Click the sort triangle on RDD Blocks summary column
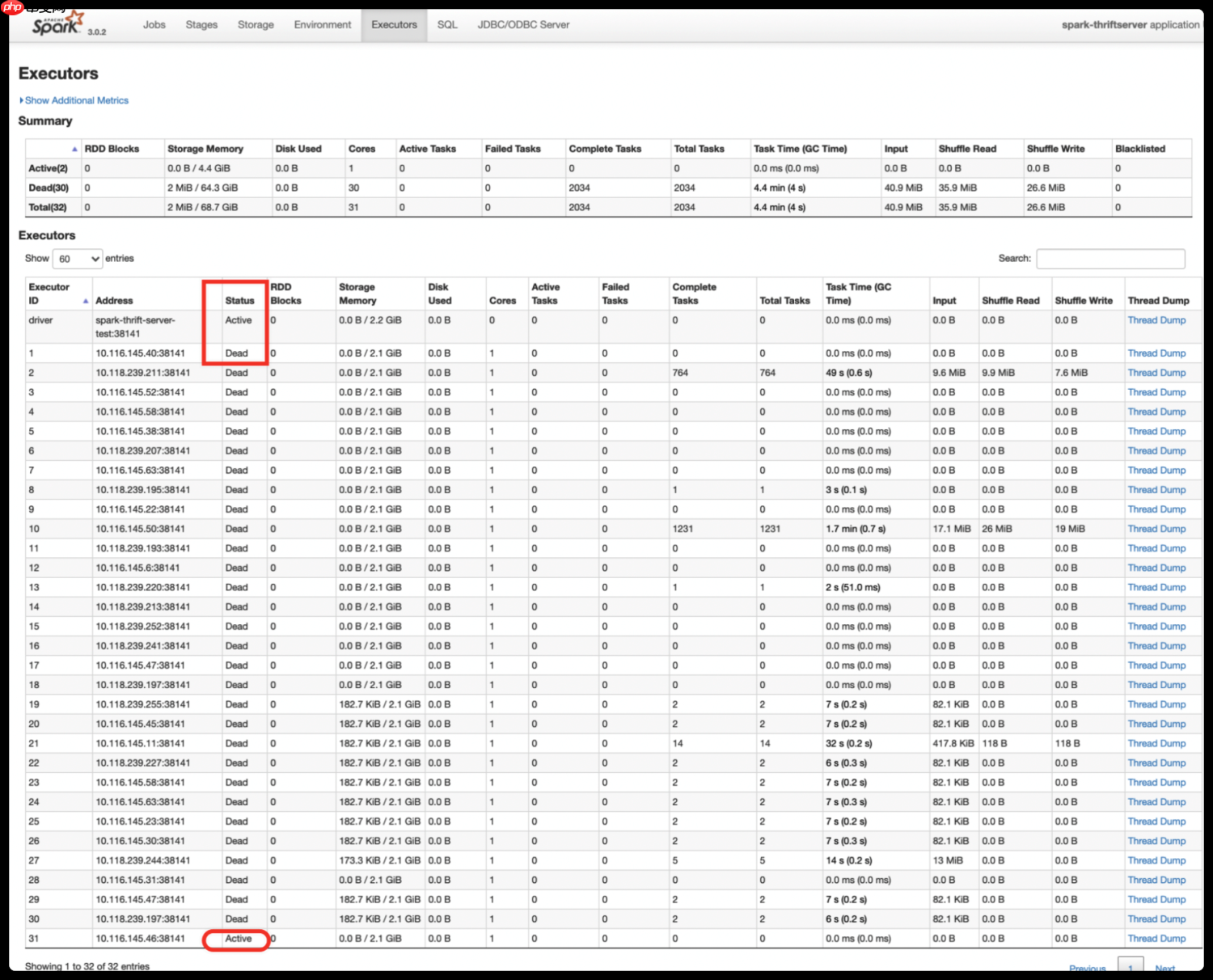 [x=74, y=149]
